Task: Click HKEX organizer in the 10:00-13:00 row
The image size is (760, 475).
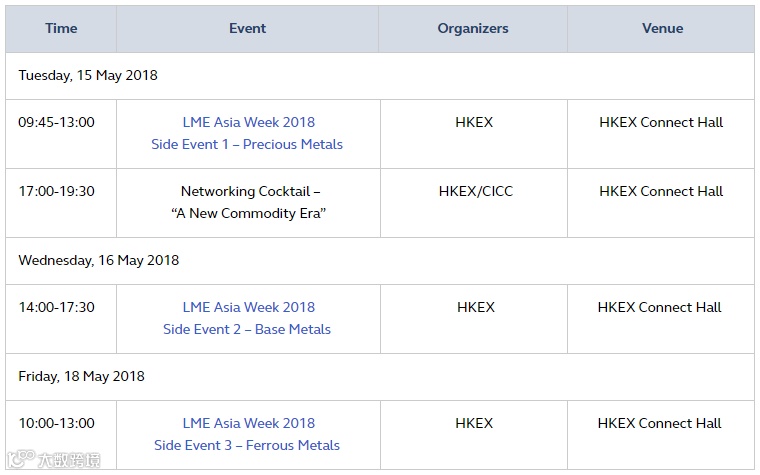Action: pos(474,423)
